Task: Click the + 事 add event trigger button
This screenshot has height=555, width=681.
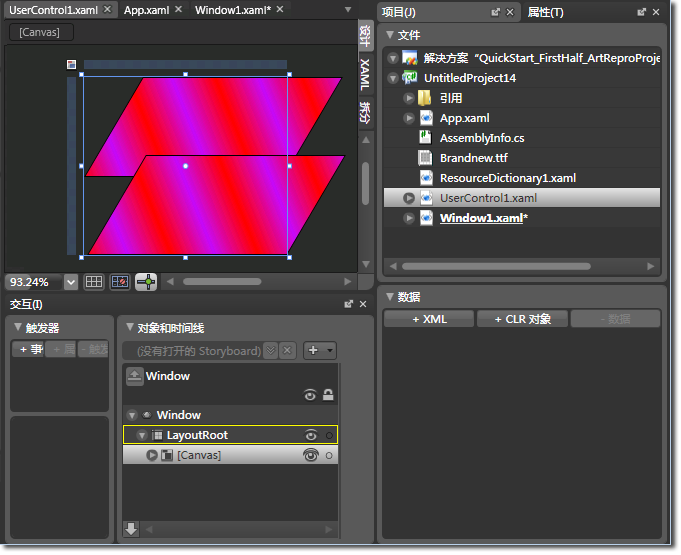Action: tap(28, 349)
